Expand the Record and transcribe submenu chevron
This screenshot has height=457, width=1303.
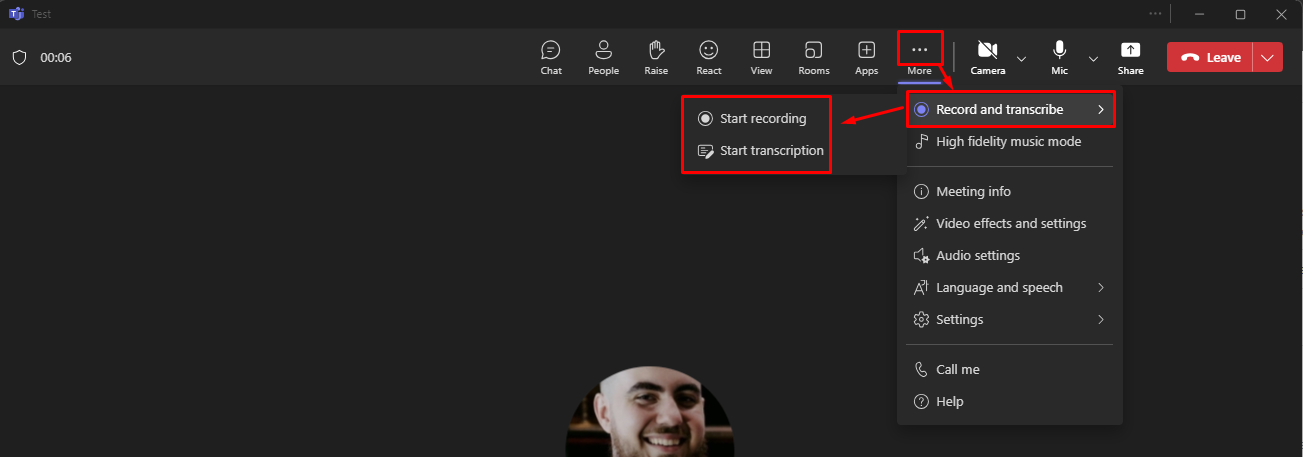(1101, 109)
